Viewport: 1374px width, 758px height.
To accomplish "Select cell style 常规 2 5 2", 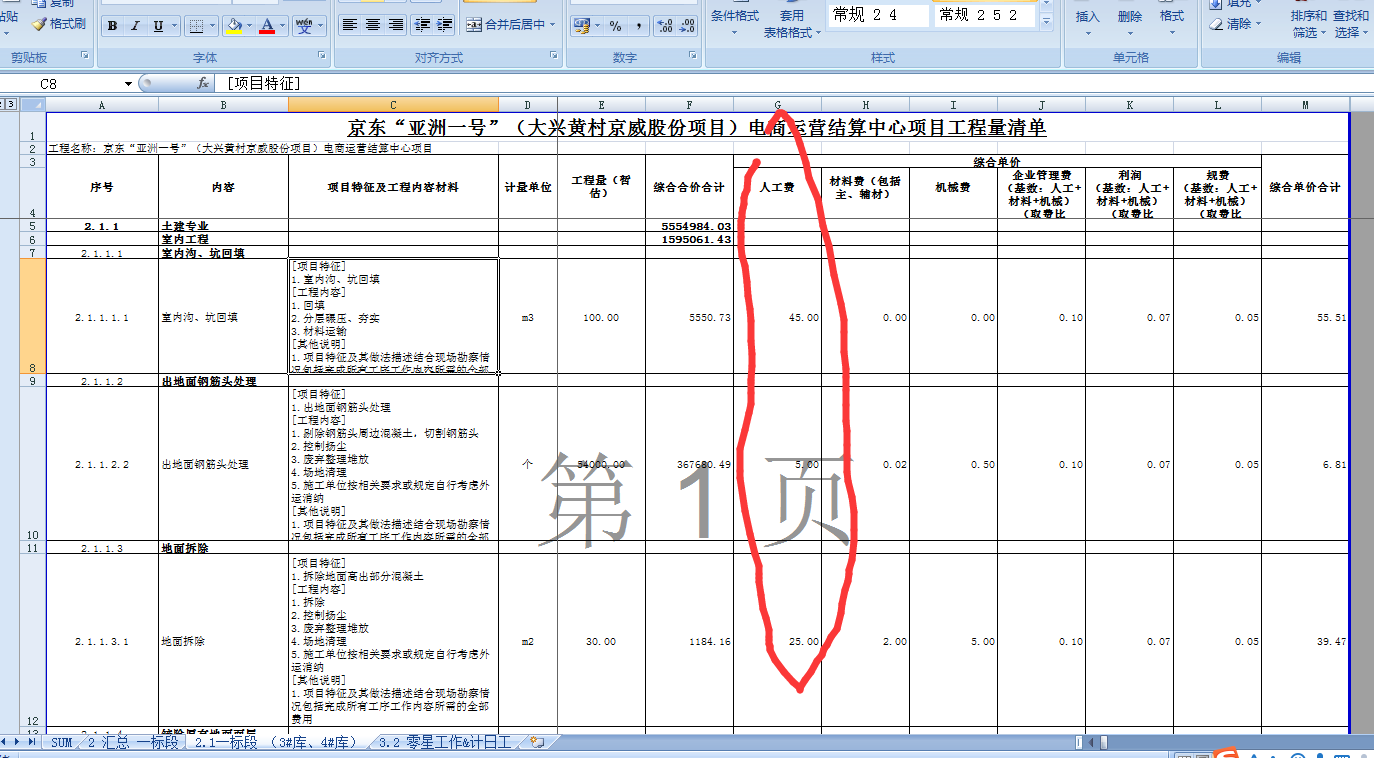I will click(984, 14).
